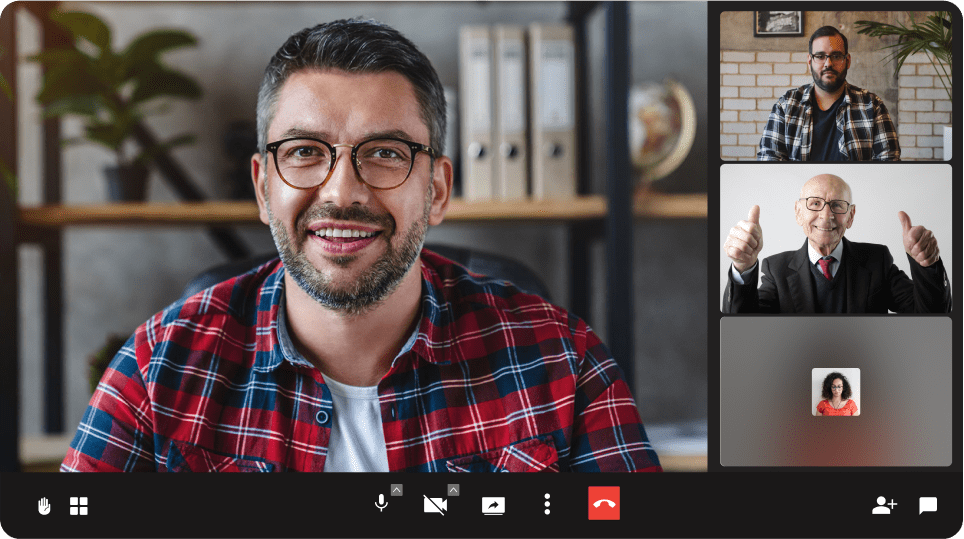Select the thumbs-up participant's video thumbnail
This screenshot has height=539, width=964.
coord(835,239)
